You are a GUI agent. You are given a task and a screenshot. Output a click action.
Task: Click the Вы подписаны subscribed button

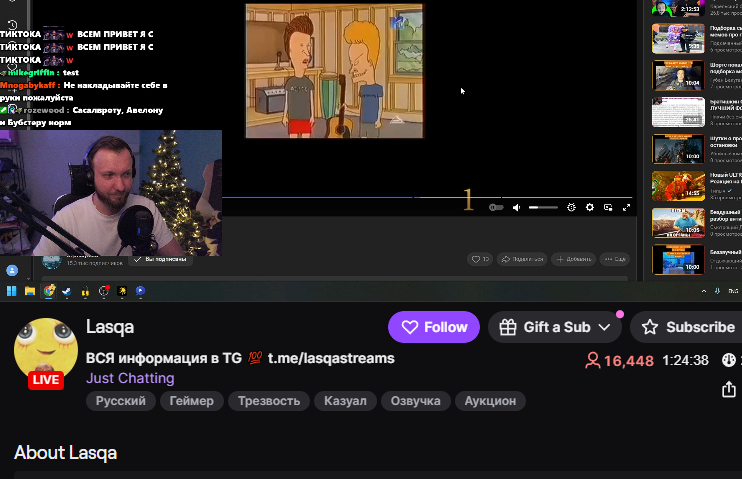161,259
